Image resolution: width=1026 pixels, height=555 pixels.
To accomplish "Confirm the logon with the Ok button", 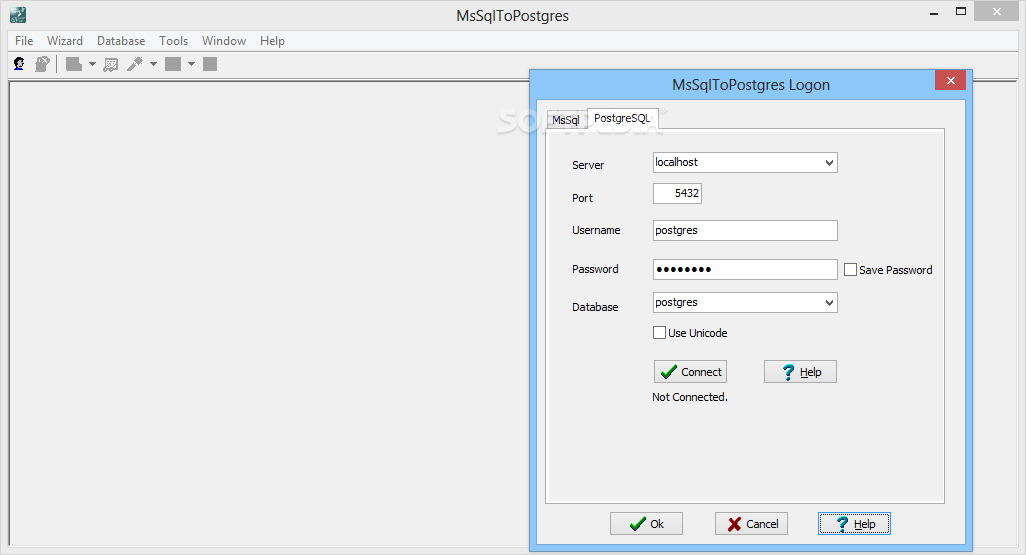I will [646, 524].
